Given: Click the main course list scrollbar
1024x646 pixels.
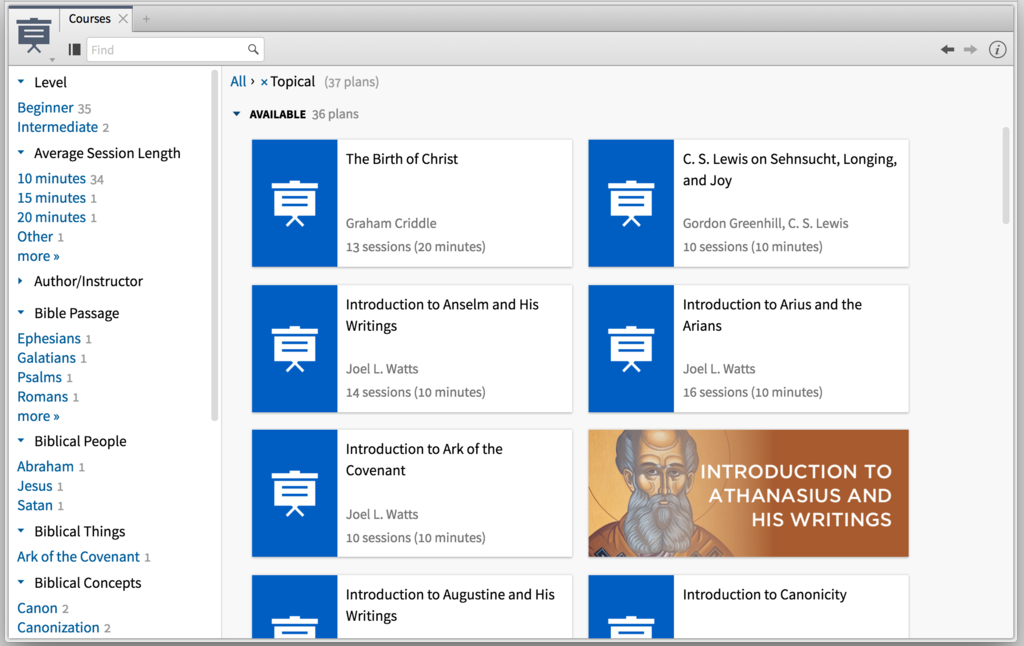Looking at the screenshot, I should click(x=1006, y=176).
